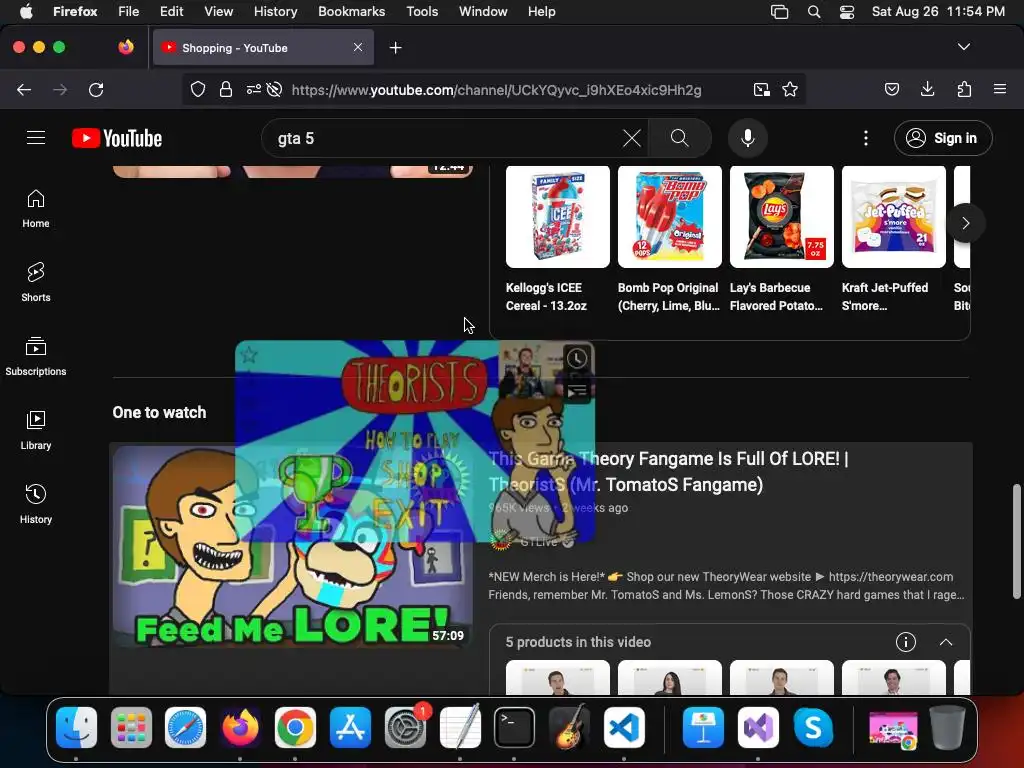Screen dimensions: 1024x768
Task: Close the Shopping - YouTube tab
Action: point(358,47)
